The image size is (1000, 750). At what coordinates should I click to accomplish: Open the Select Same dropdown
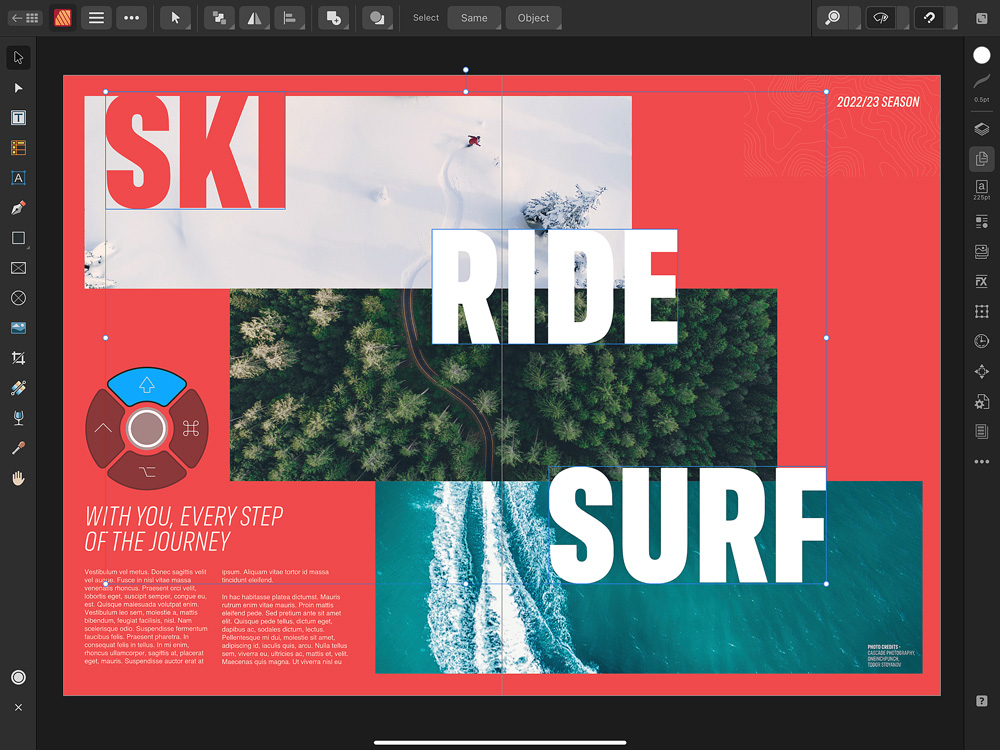[474, 18]
